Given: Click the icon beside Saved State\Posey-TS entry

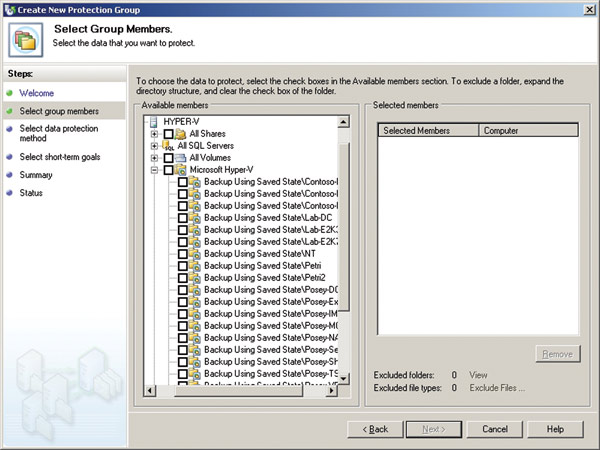Looking at the screenshot, I should [x=195, y=374].
